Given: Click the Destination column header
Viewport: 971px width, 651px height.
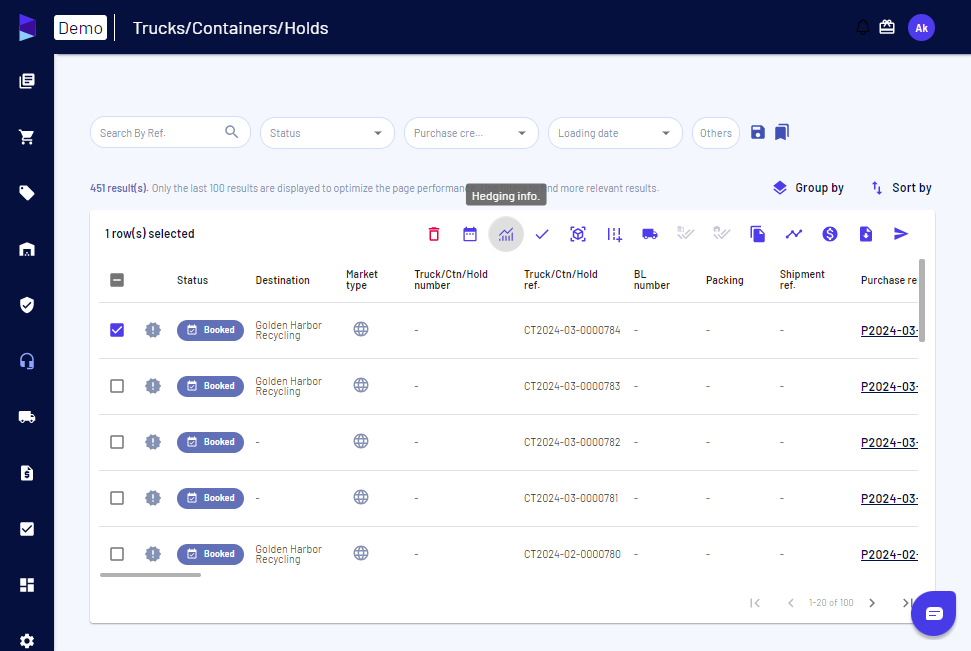Looking at the screenshot, I should [x=282, y=280].
